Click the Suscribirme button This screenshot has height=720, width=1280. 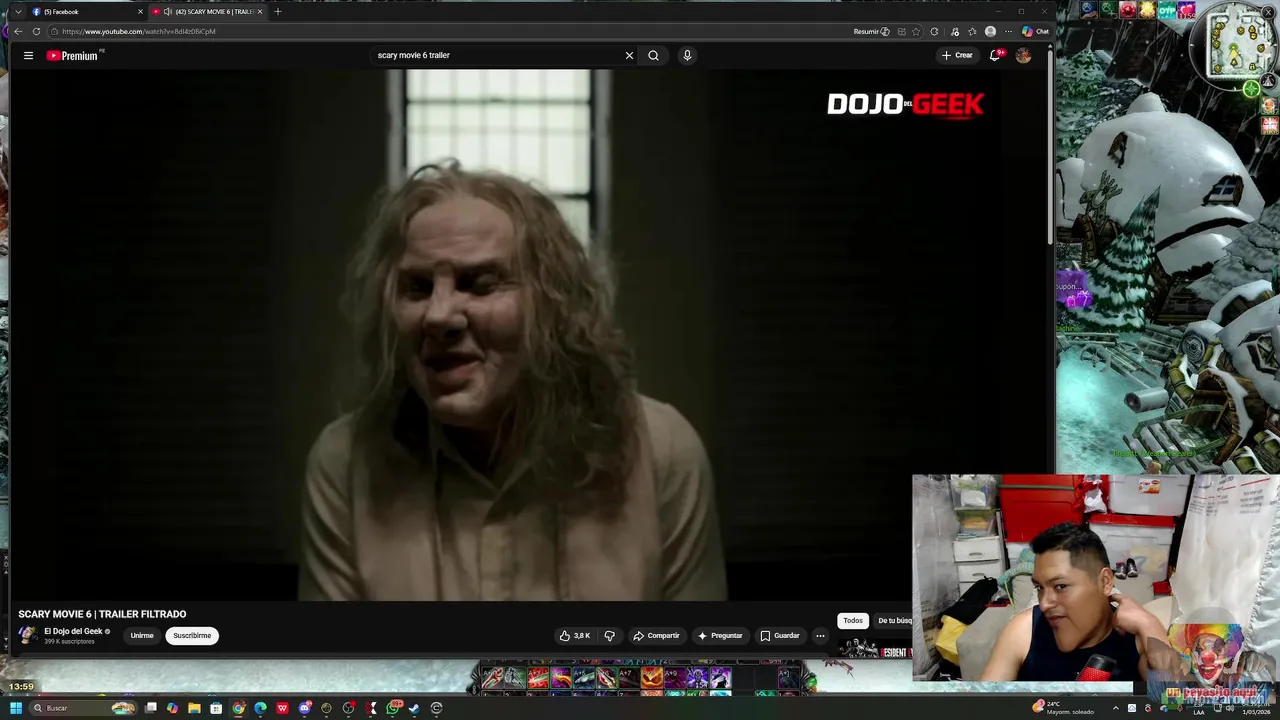192,636
